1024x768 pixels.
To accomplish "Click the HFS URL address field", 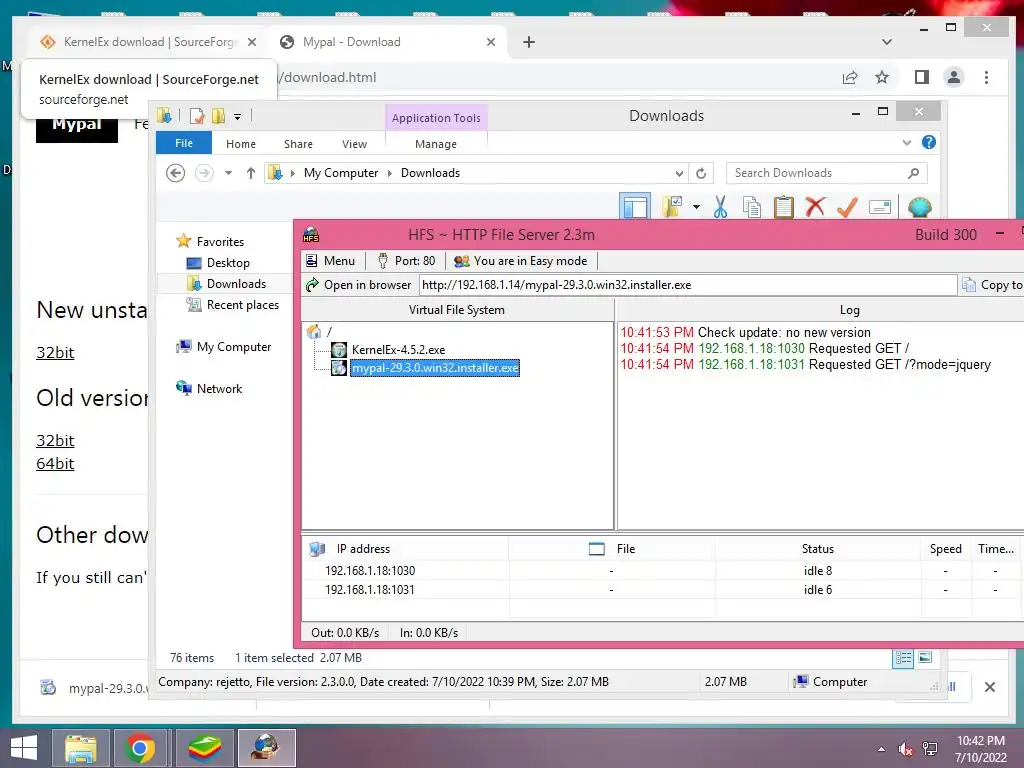I will [x=688, y=285].
